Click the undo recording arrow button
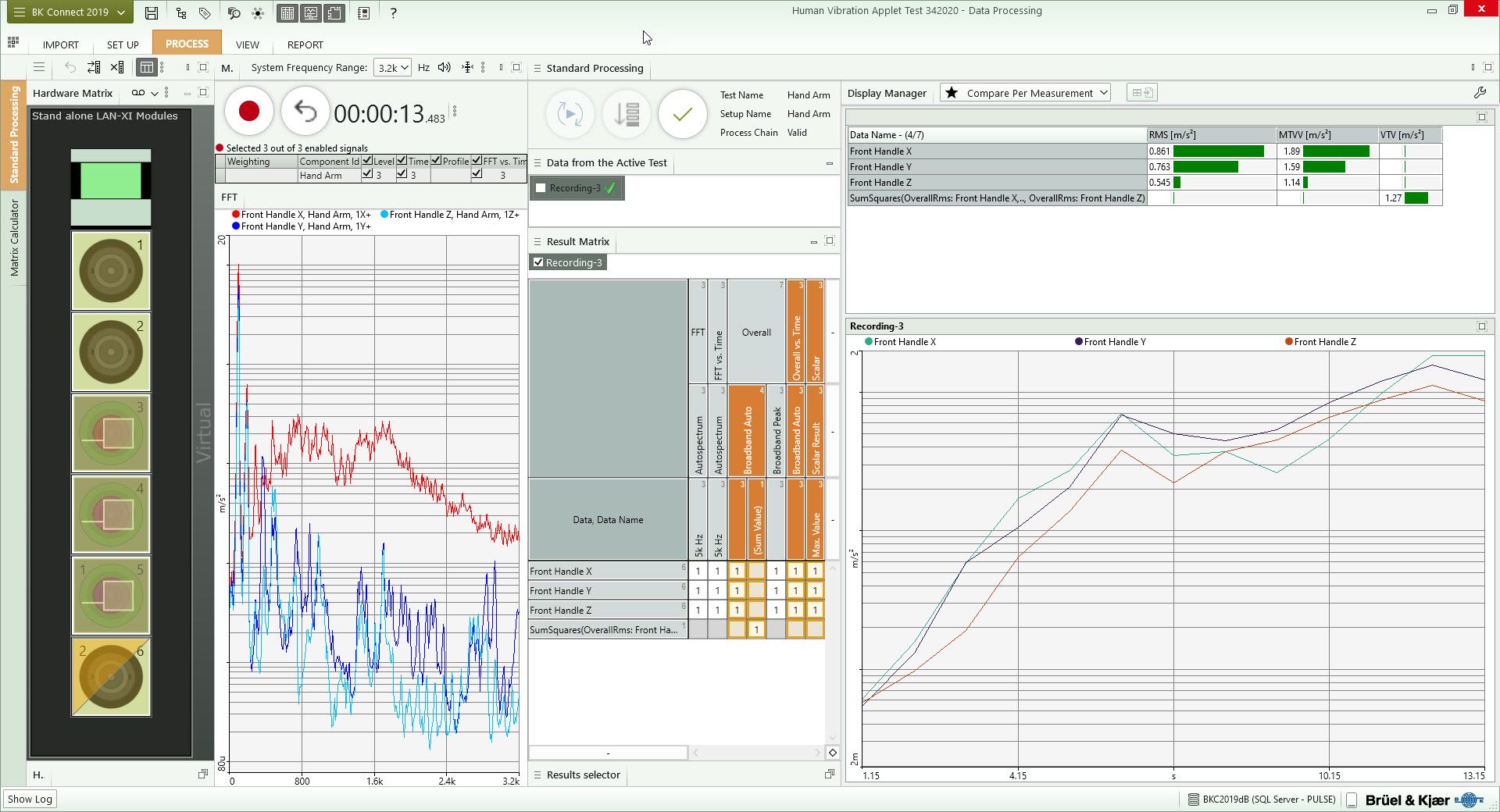Viewport: 1500px width, 812px height. 305,112
